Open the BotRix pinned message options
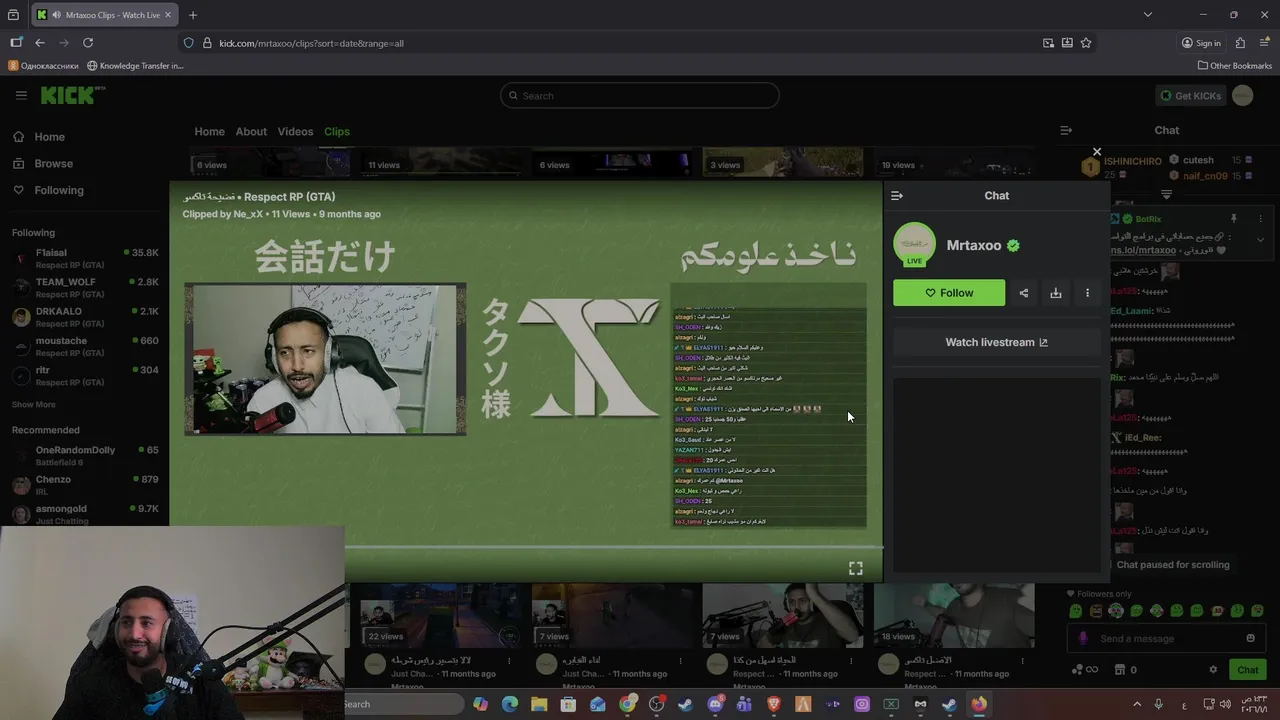The width and height of the screenshot is (1280, 720). pyautogui.click(x=1260, y=219)
